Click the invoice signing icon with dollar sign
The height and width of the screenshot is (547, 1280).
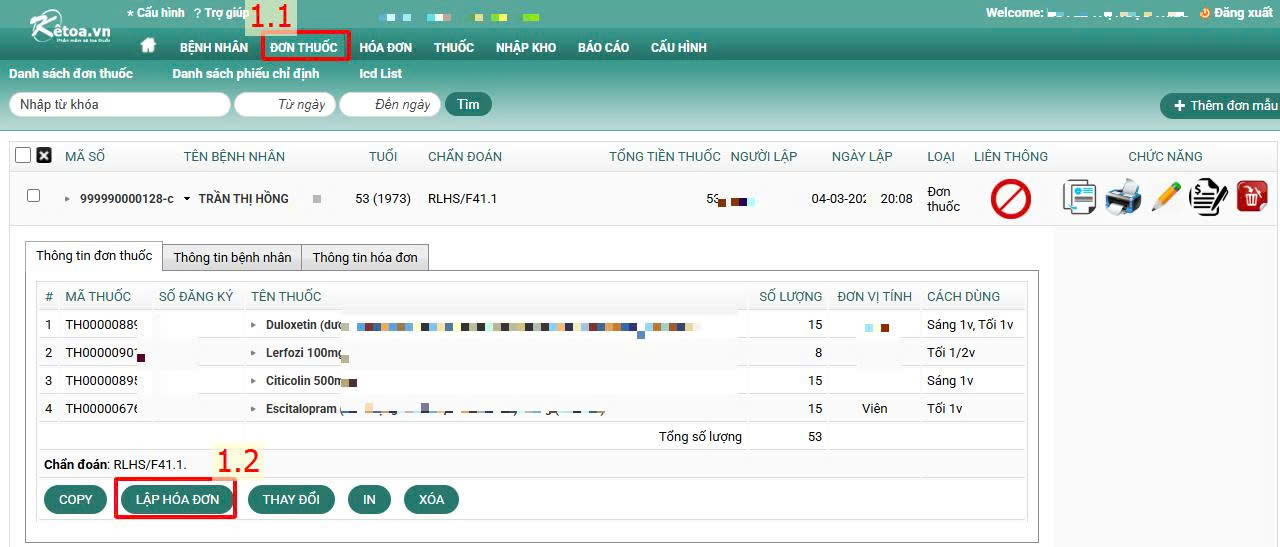point(1208,197)
